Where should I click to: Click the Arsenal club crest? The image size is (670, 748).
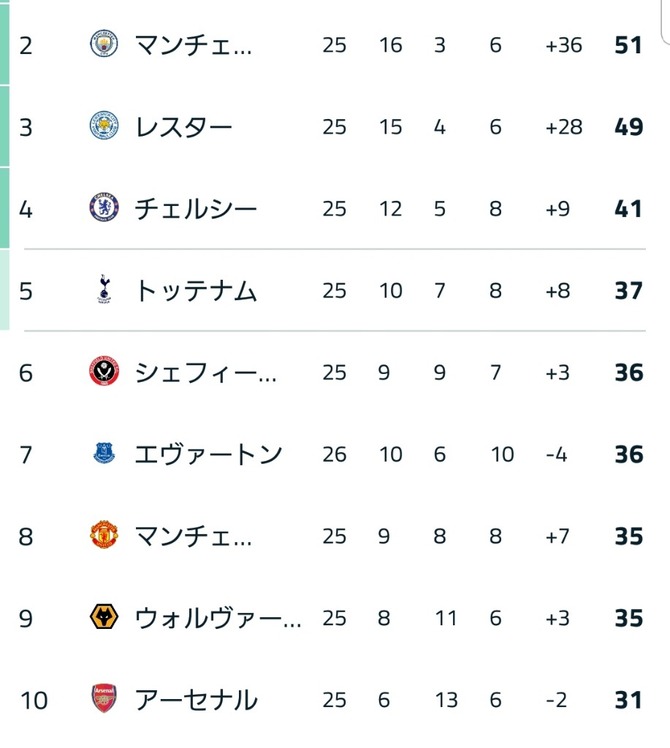(x=104, y=699)
